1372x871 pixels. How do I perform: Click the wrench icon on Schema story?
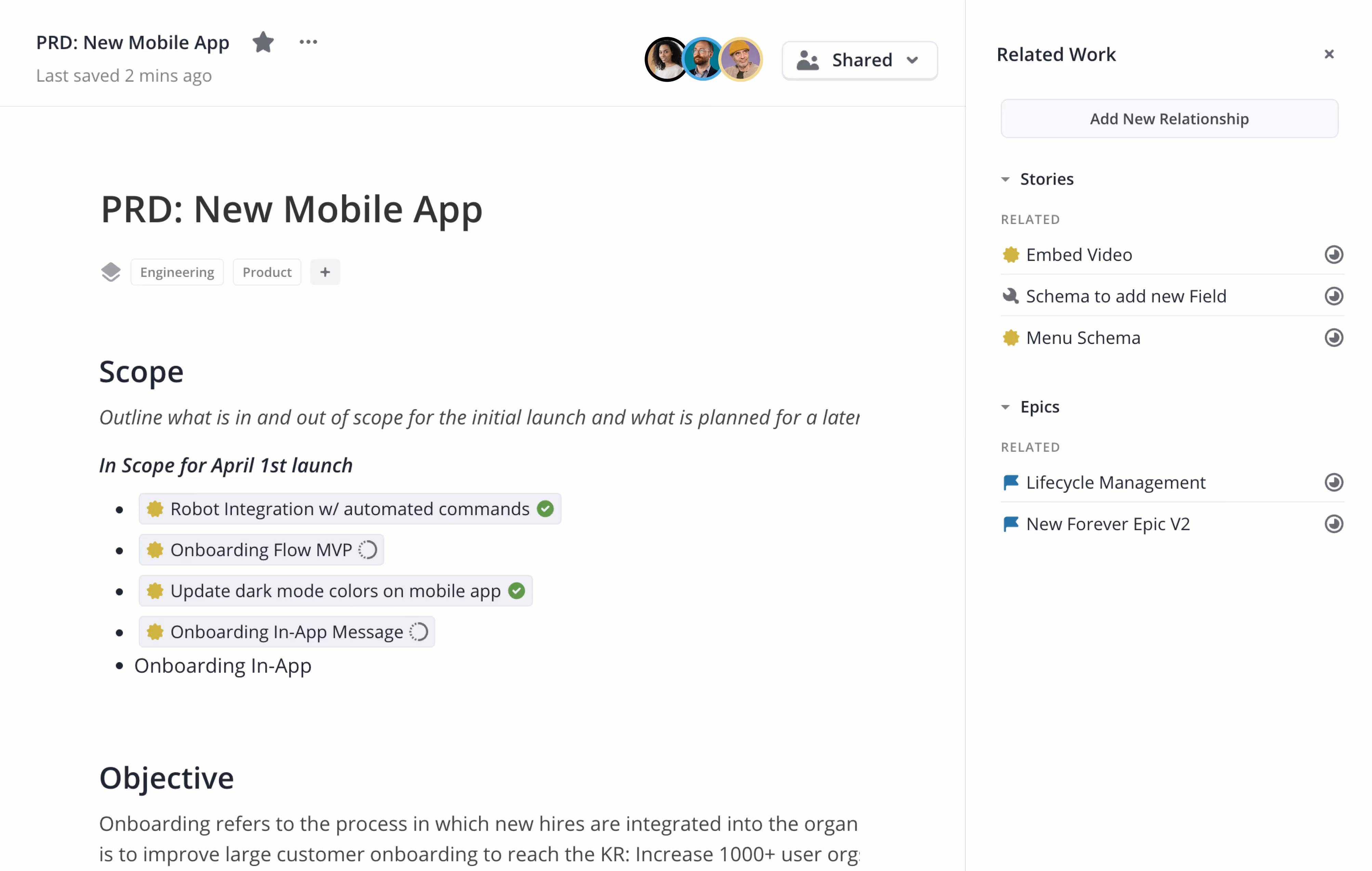point(1010,296)
